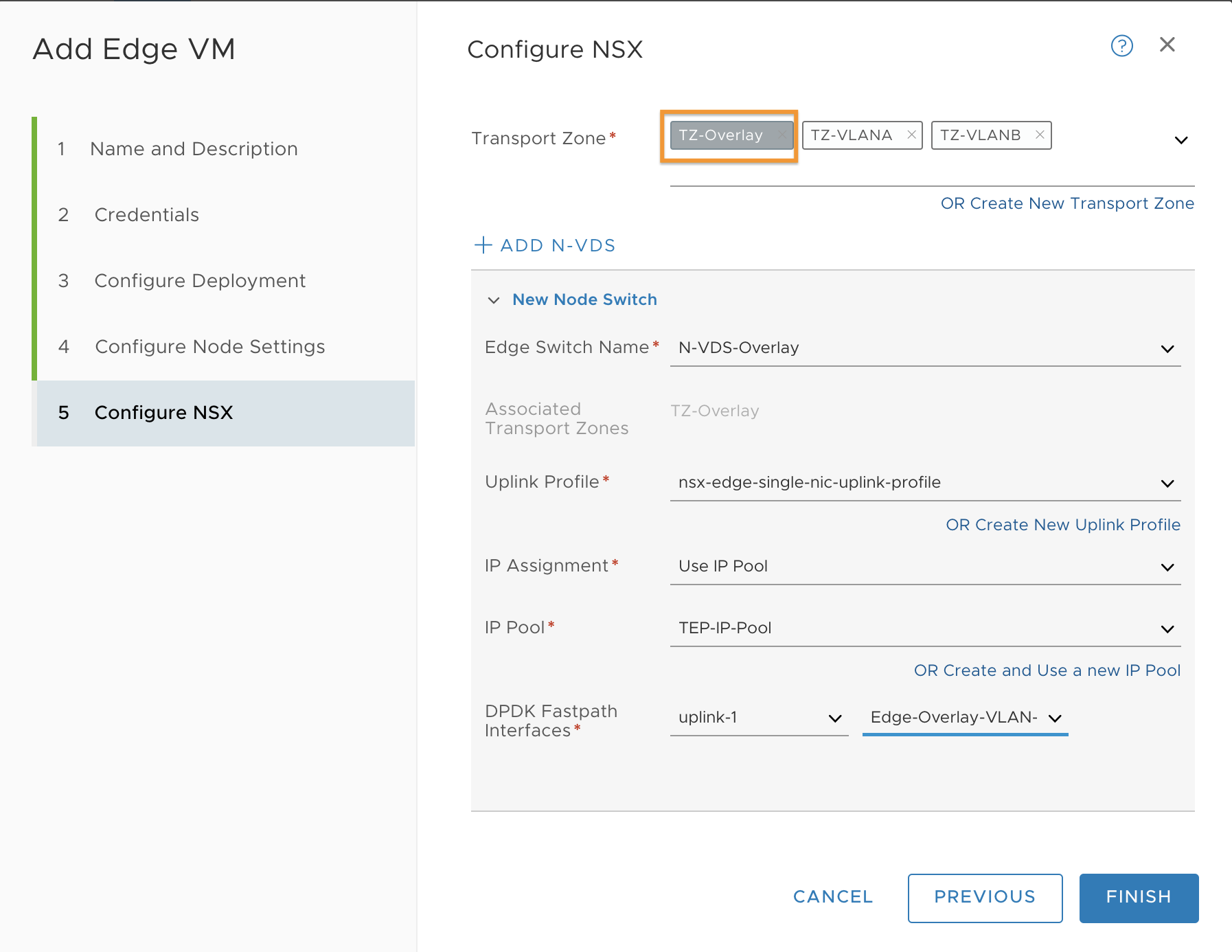Screen dimensions: 1232x952
Task: Click the plus icon for ADD N-VDS
Action: [x=483, y=245]
